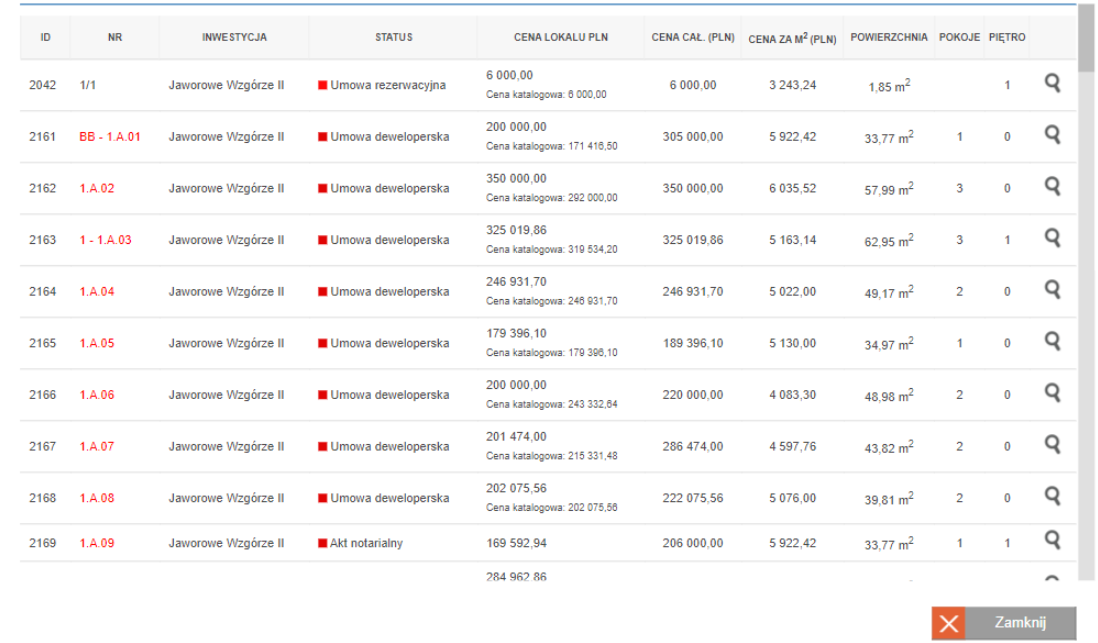Open details magnifier for row 2166
This screenshot has height=643, width=1098.
[1052, 394]
